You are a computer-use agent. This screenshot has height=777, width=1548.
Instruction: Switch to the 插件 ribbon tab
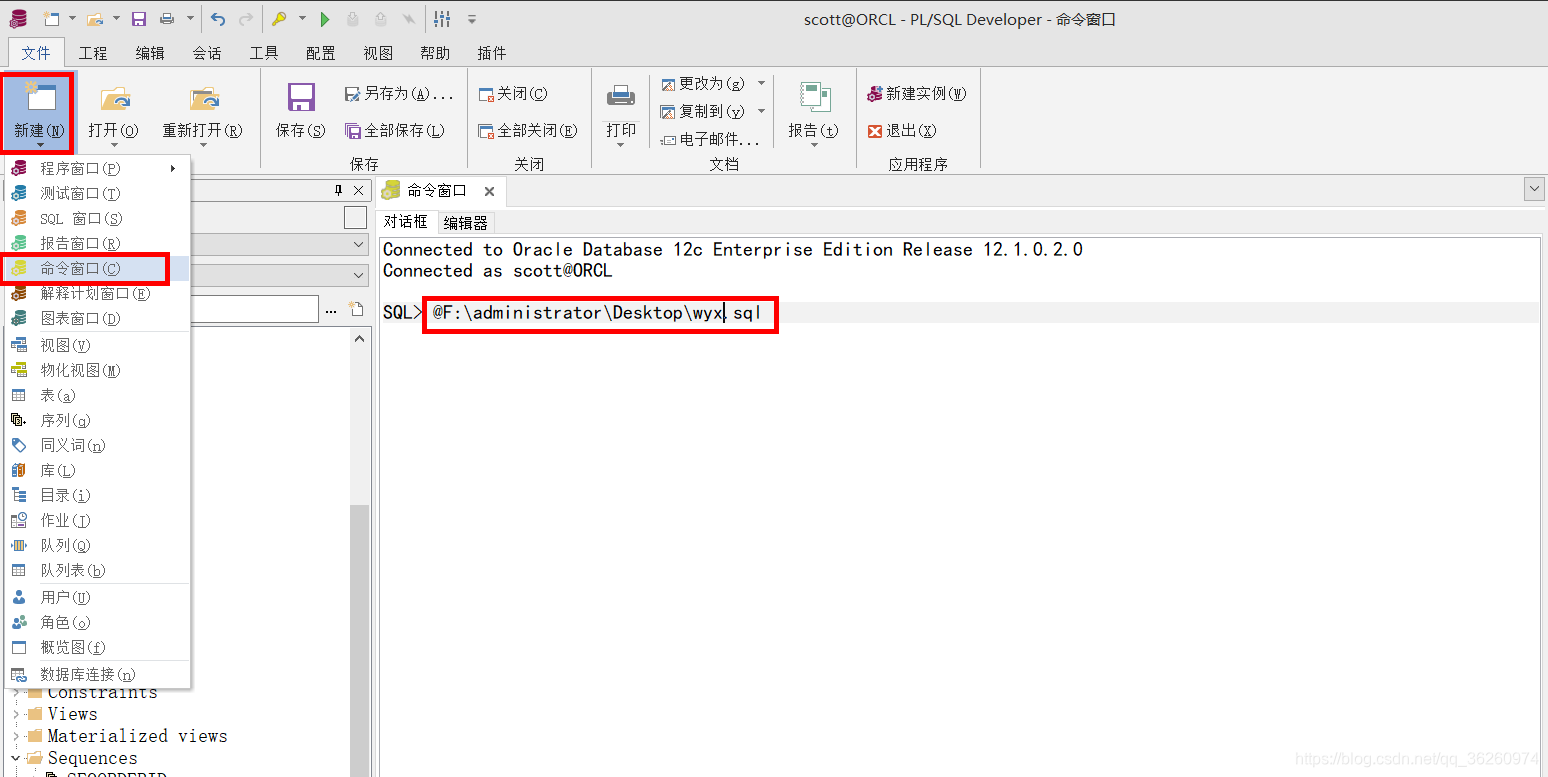pyautogui.click(x=492, y=53)
